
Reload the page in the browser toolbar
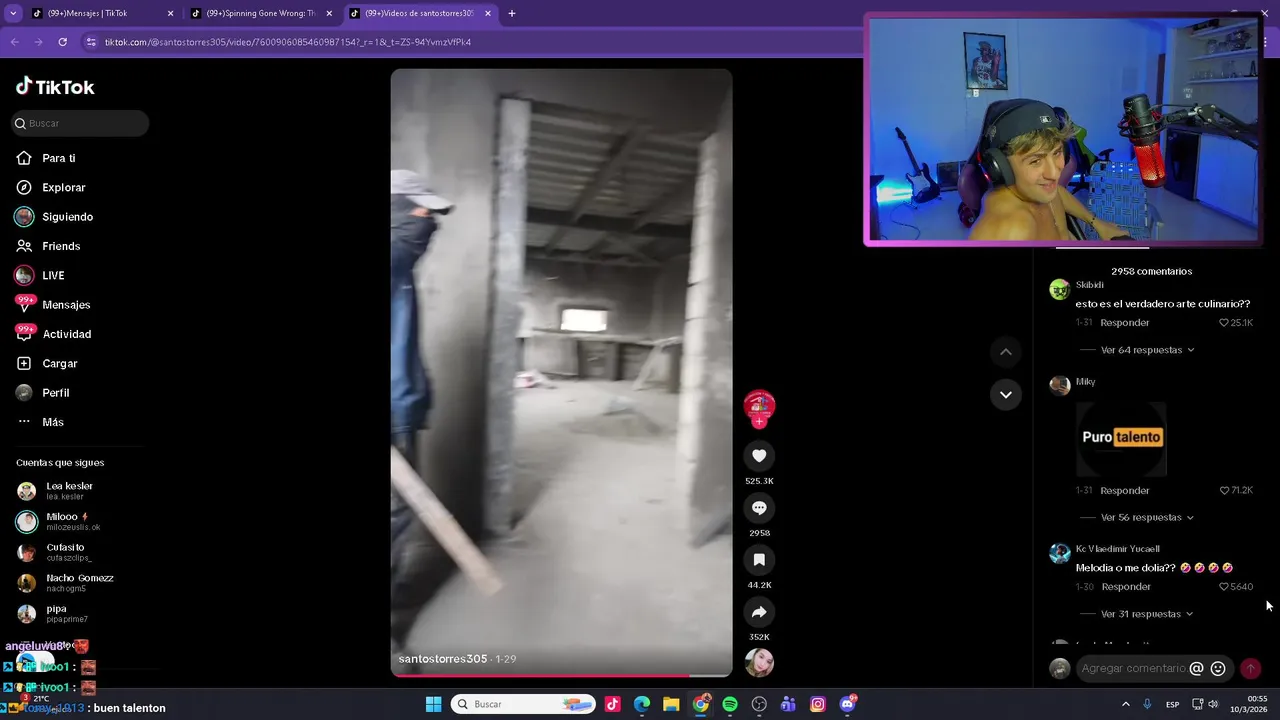tap(62, 42)
